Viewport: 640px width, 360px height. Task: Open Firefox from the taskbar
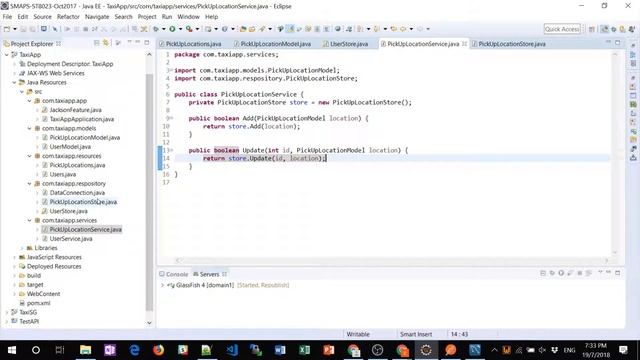tap(158, 350)
